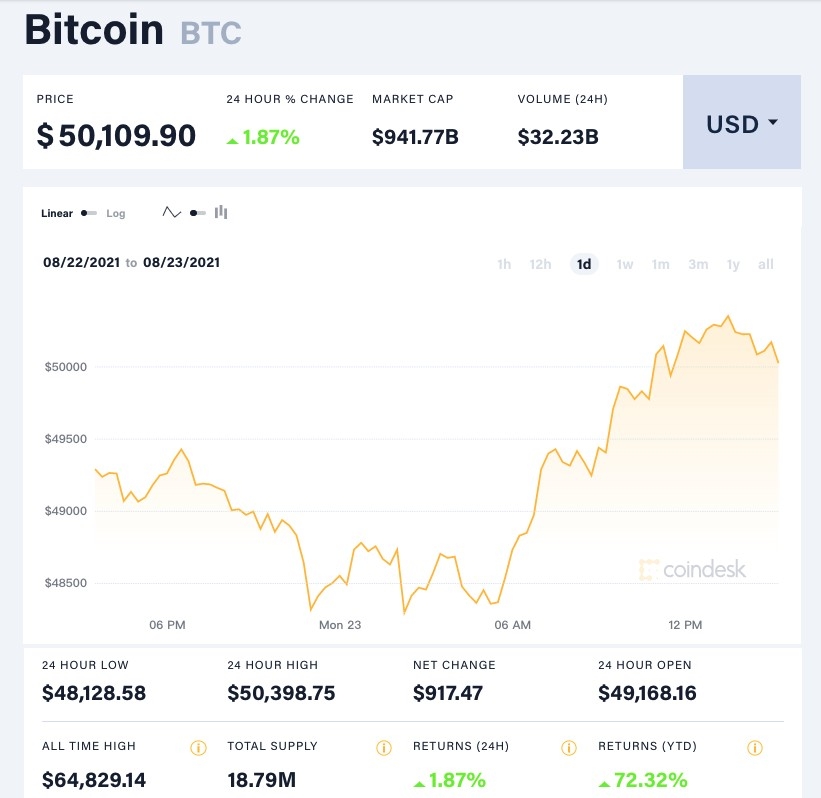Open info tooltip next to Returns (24h)
This screenshot has height=798, width=821.
click(568, 746)
